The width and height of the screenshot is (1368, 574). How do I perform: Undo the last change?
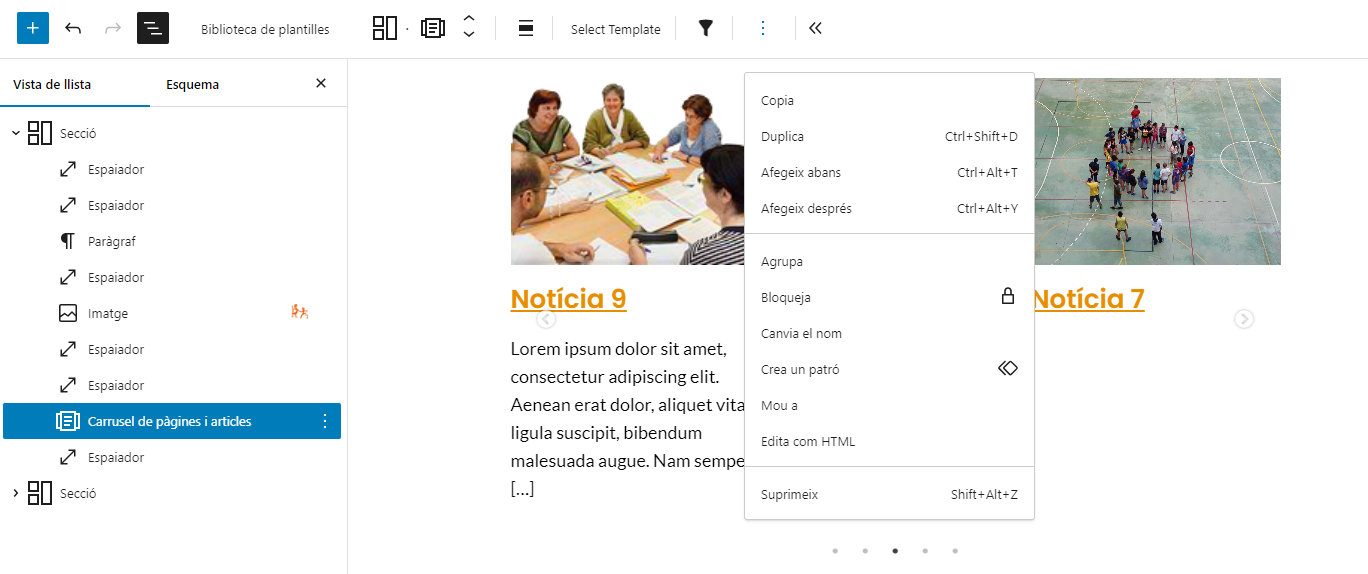[73, 28]
